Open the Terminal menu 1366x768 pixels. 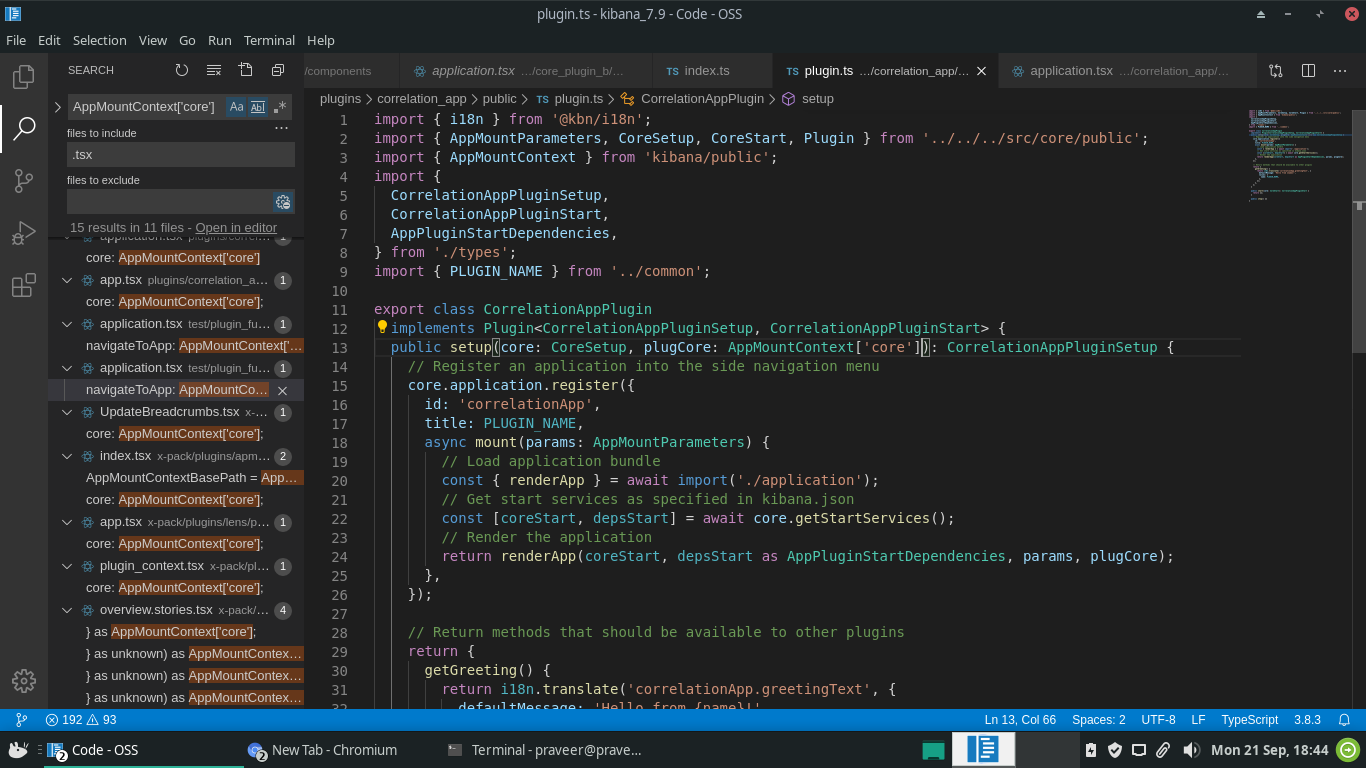(269, 40)
